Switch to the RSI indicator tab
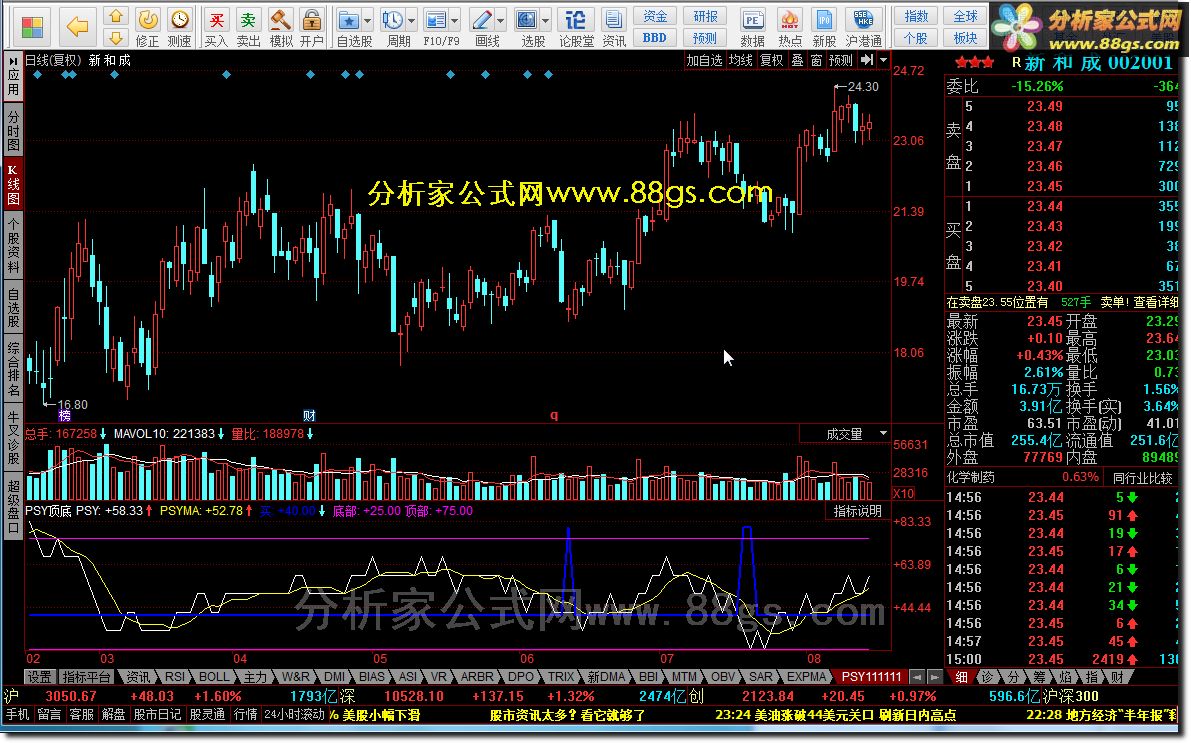 coord(175,676)
